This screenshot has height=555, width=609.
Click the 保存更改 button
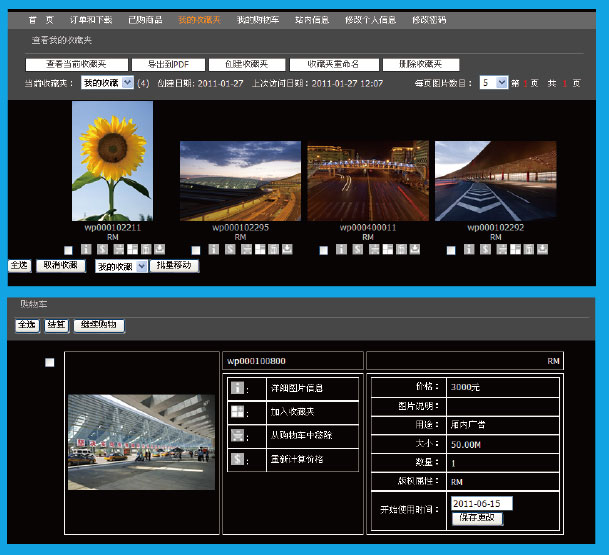477,518
